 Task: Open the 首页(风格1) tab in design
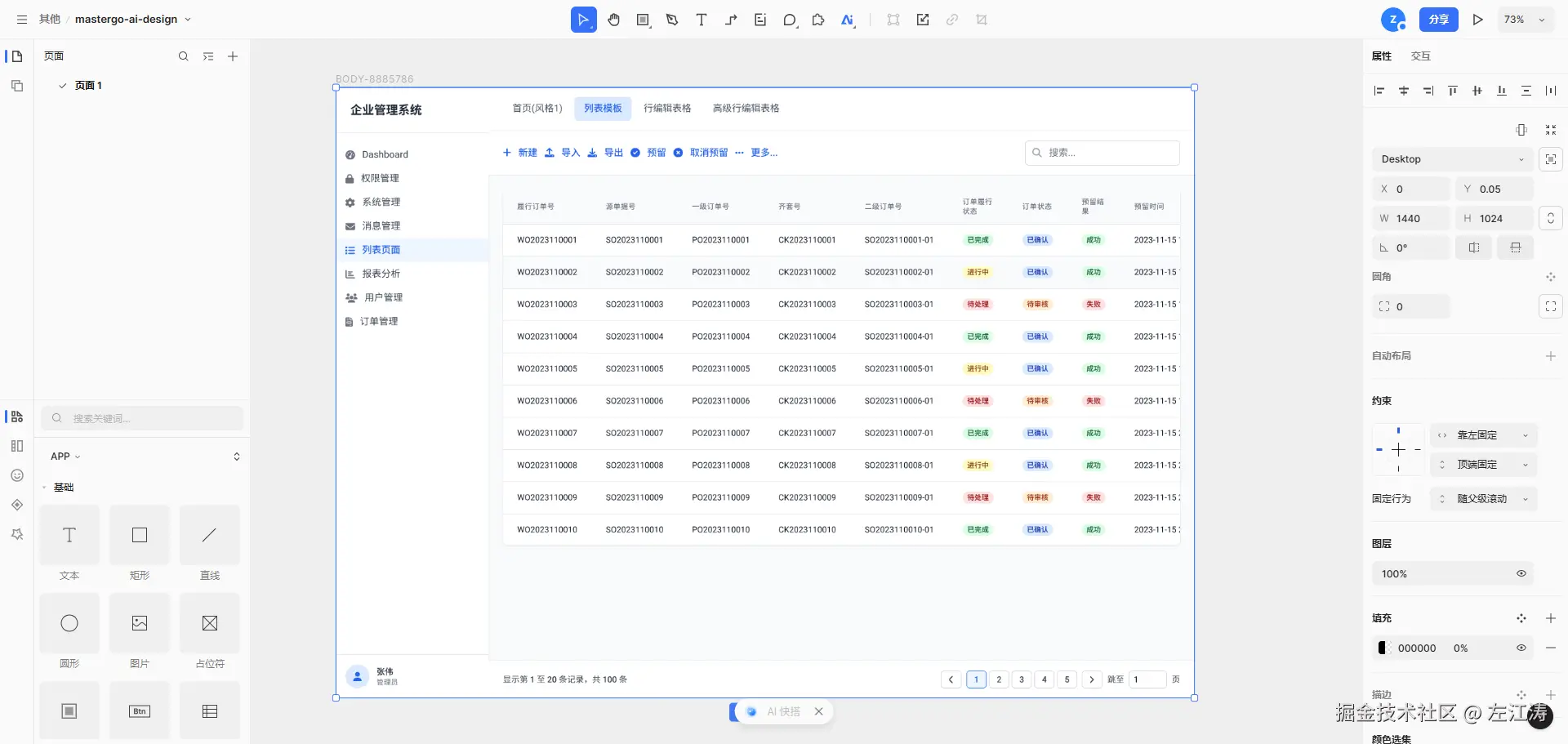click(537, 109)
